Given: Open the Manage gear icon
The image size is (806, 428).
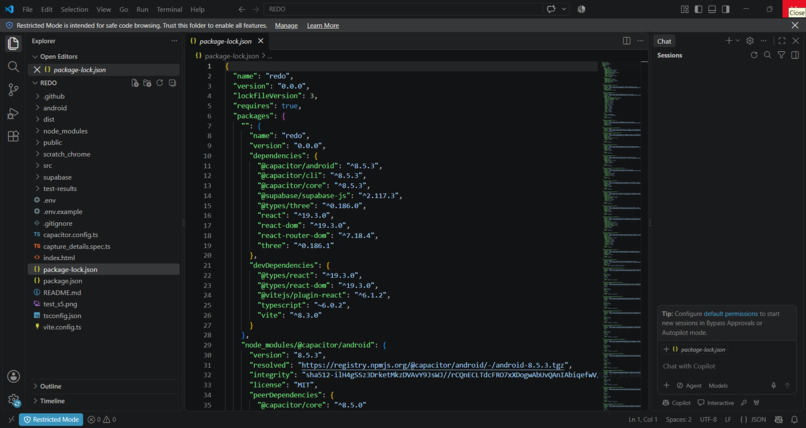Looking at the screenshot, I should [13, 400].
